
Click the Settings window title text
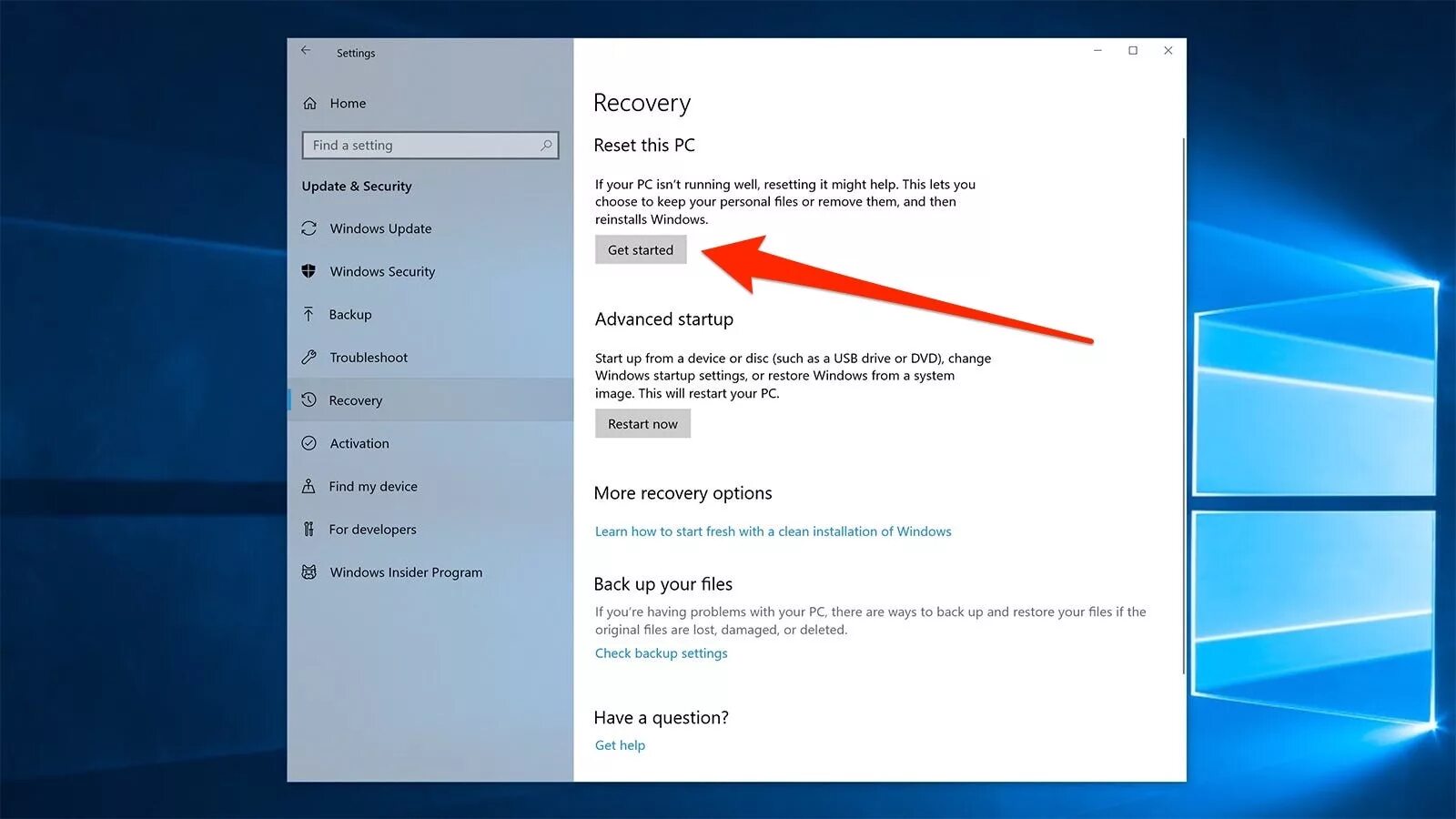tap(356, 53)
